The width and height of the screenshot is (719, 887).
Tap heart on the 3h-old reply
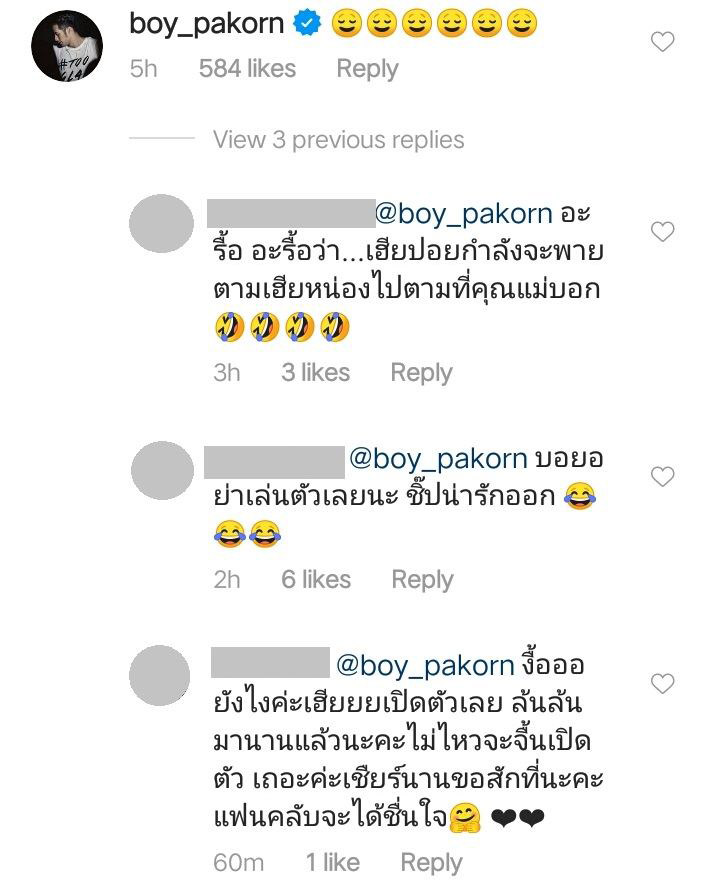662,232
